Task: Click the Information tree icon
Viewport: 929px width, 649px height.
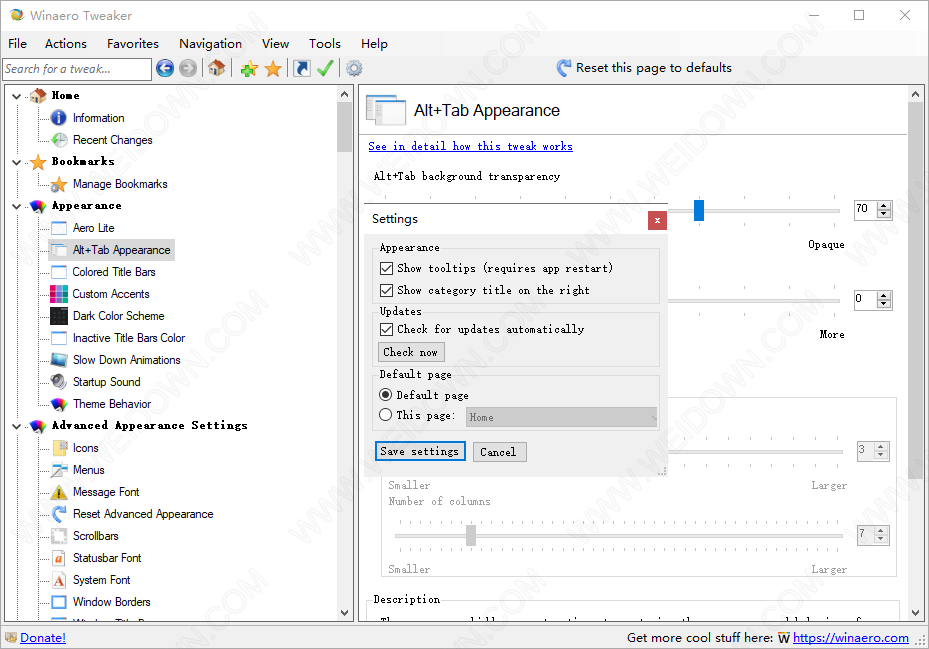Action: point(59,118)
